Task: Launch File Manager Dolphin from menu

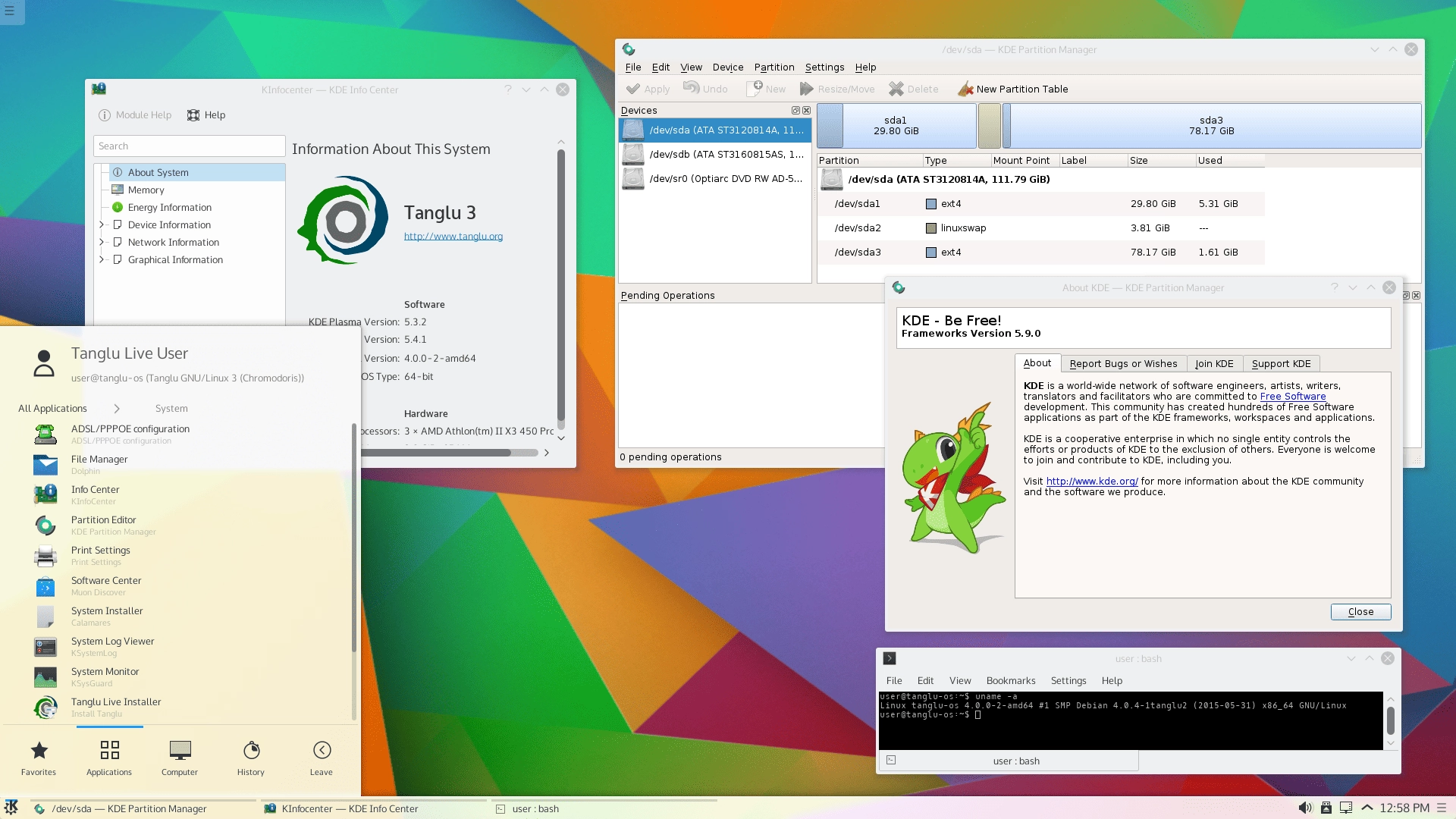Action: (x=178, y=464)
